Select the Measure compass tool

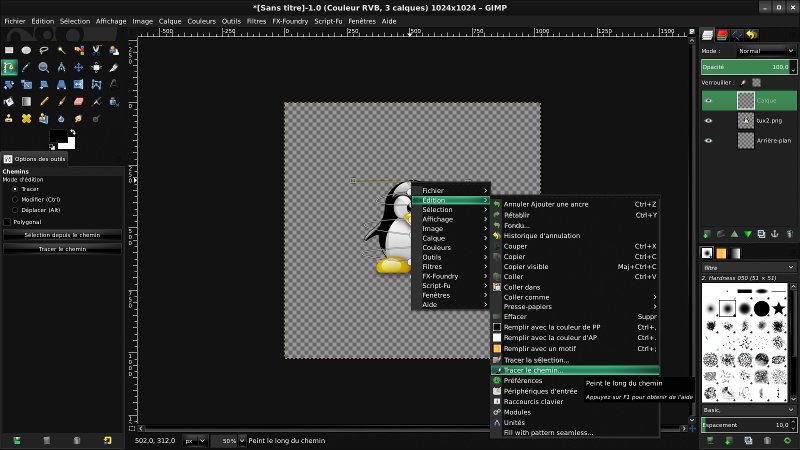tap(61, 67)
